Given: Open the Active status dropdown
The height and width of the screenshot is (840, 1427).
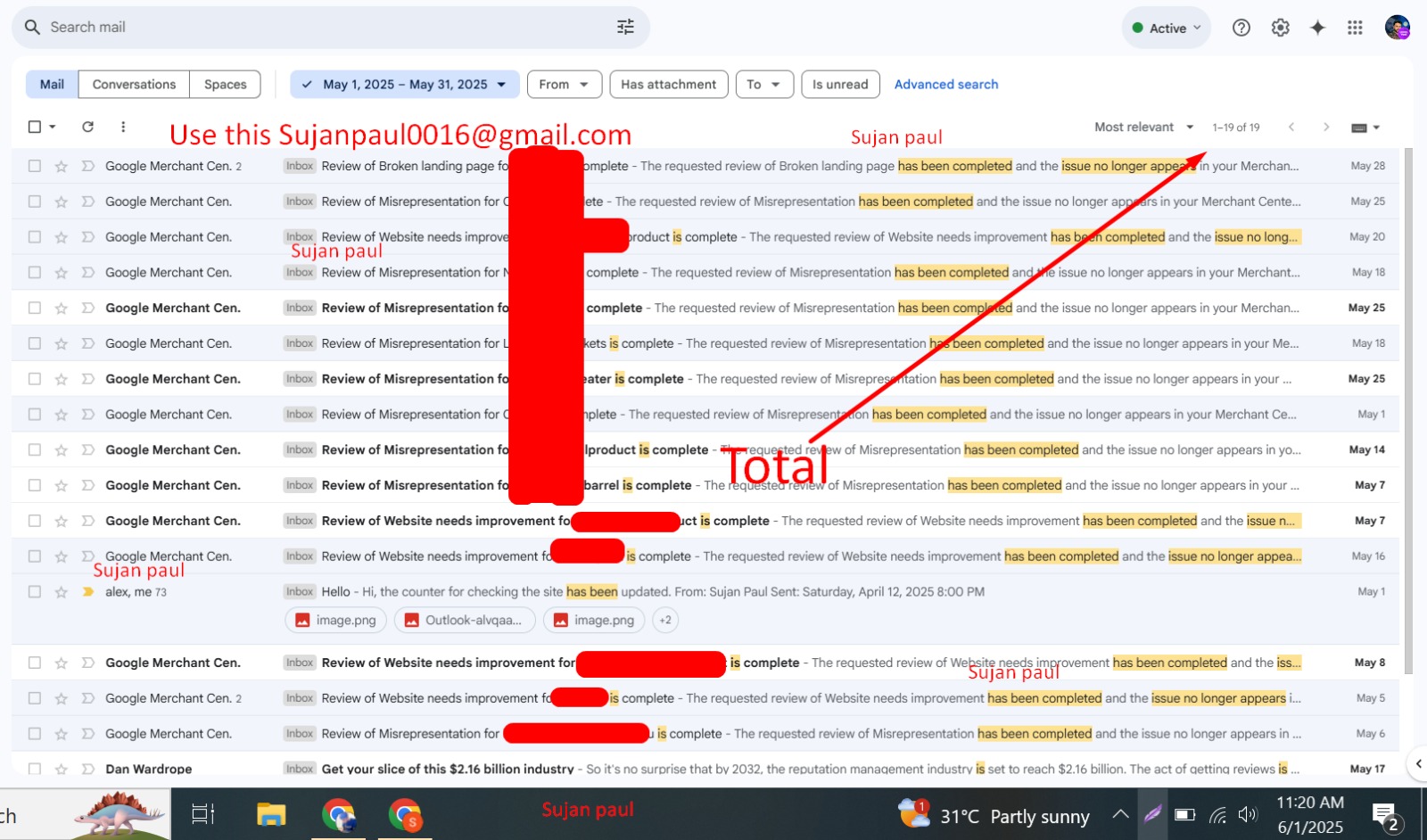Looking at the screenshot, I should click(1166, 28).
